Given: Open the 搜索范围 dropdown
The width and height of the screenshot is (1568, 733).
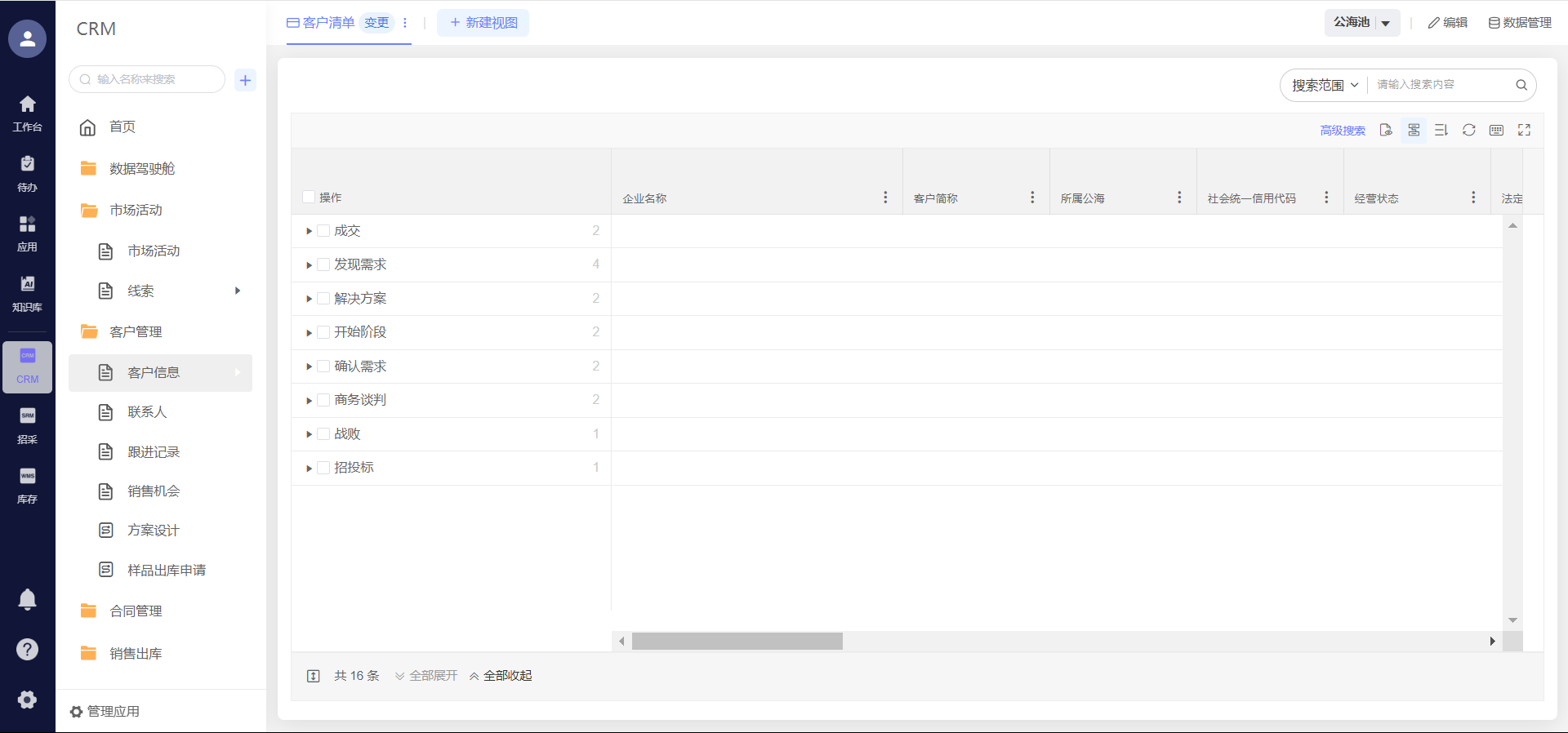Looking at the screenshot, I should pyautogui.click(x=1324, y=85).
